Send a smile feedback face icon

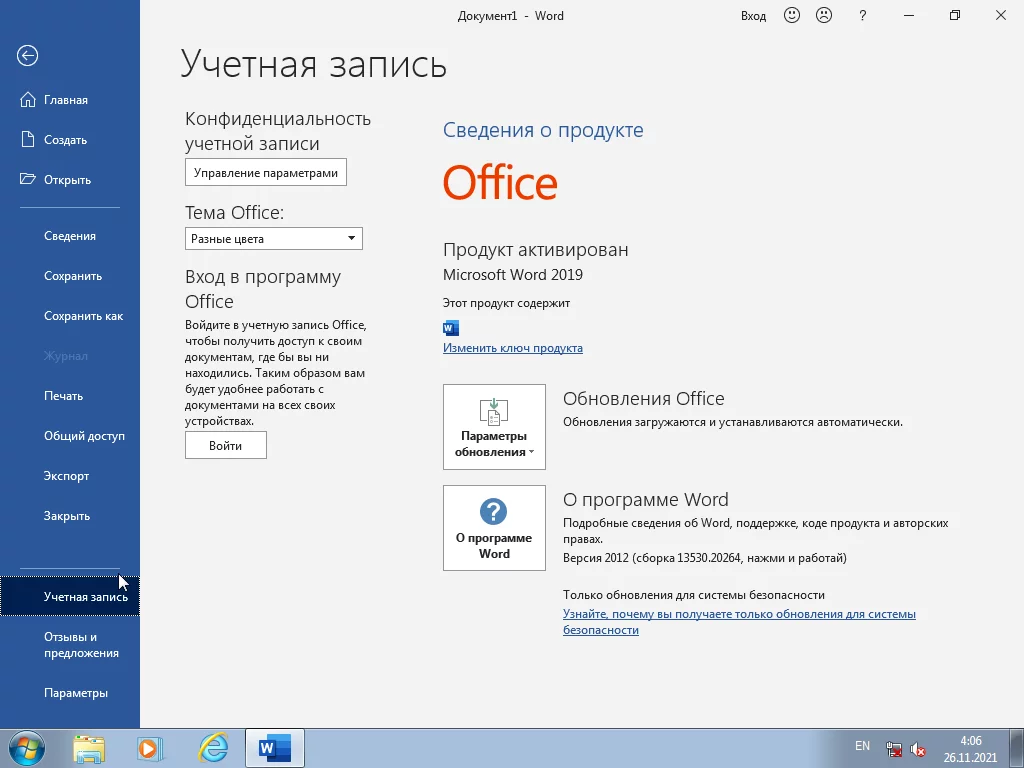[x=792, y=15]
